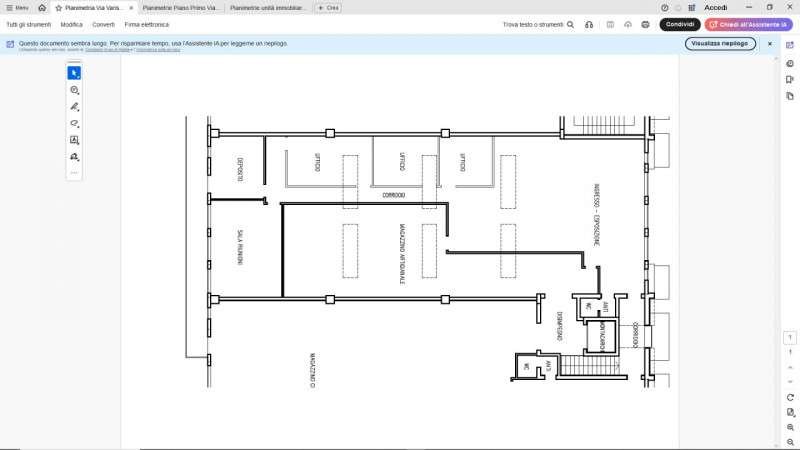Viewport: 800px width, 450px height.
Task: Open Tutti gli strumenti panel
Action: (x=29, y=24)
